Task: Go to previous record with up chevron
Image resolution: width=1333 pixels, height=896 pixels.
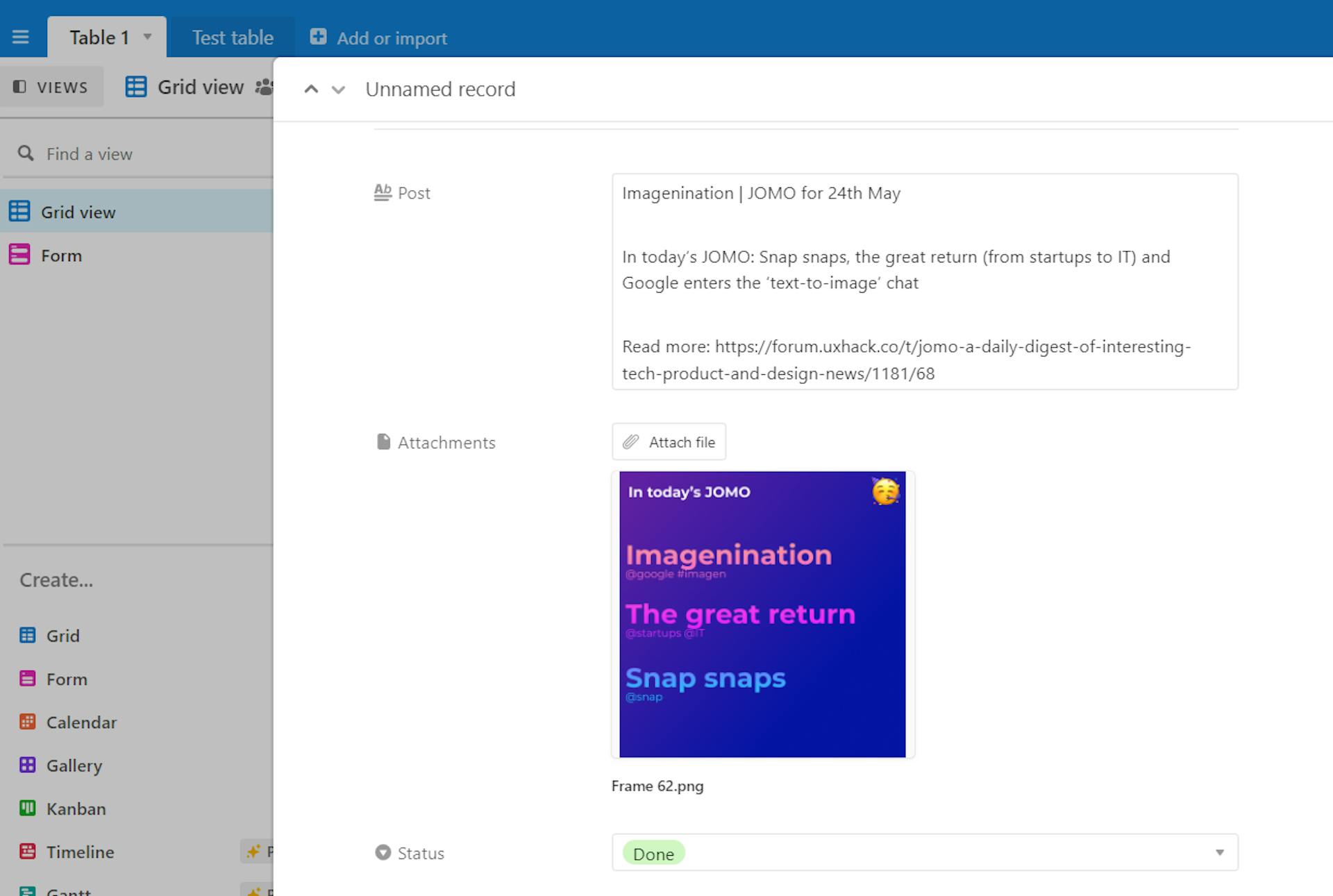Action: (x=311, y=89)
